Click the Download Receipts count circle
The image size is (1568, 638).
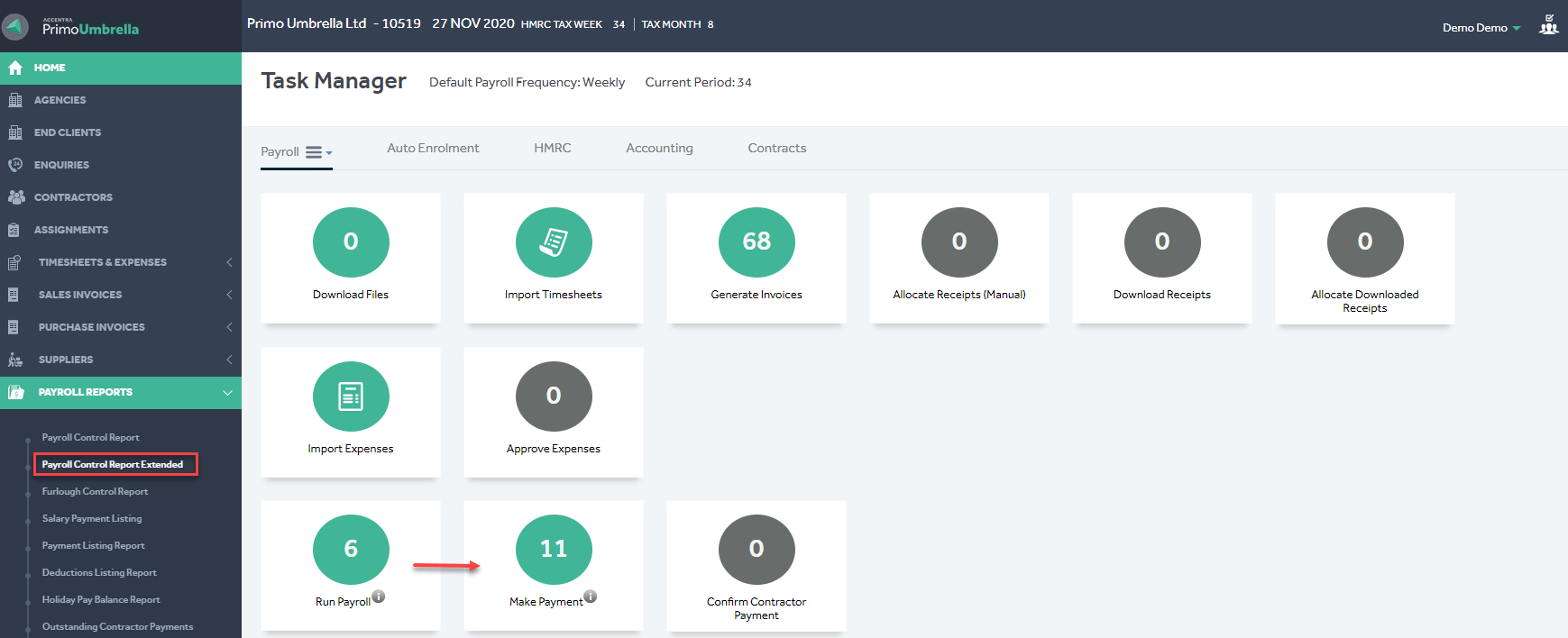1162,242
